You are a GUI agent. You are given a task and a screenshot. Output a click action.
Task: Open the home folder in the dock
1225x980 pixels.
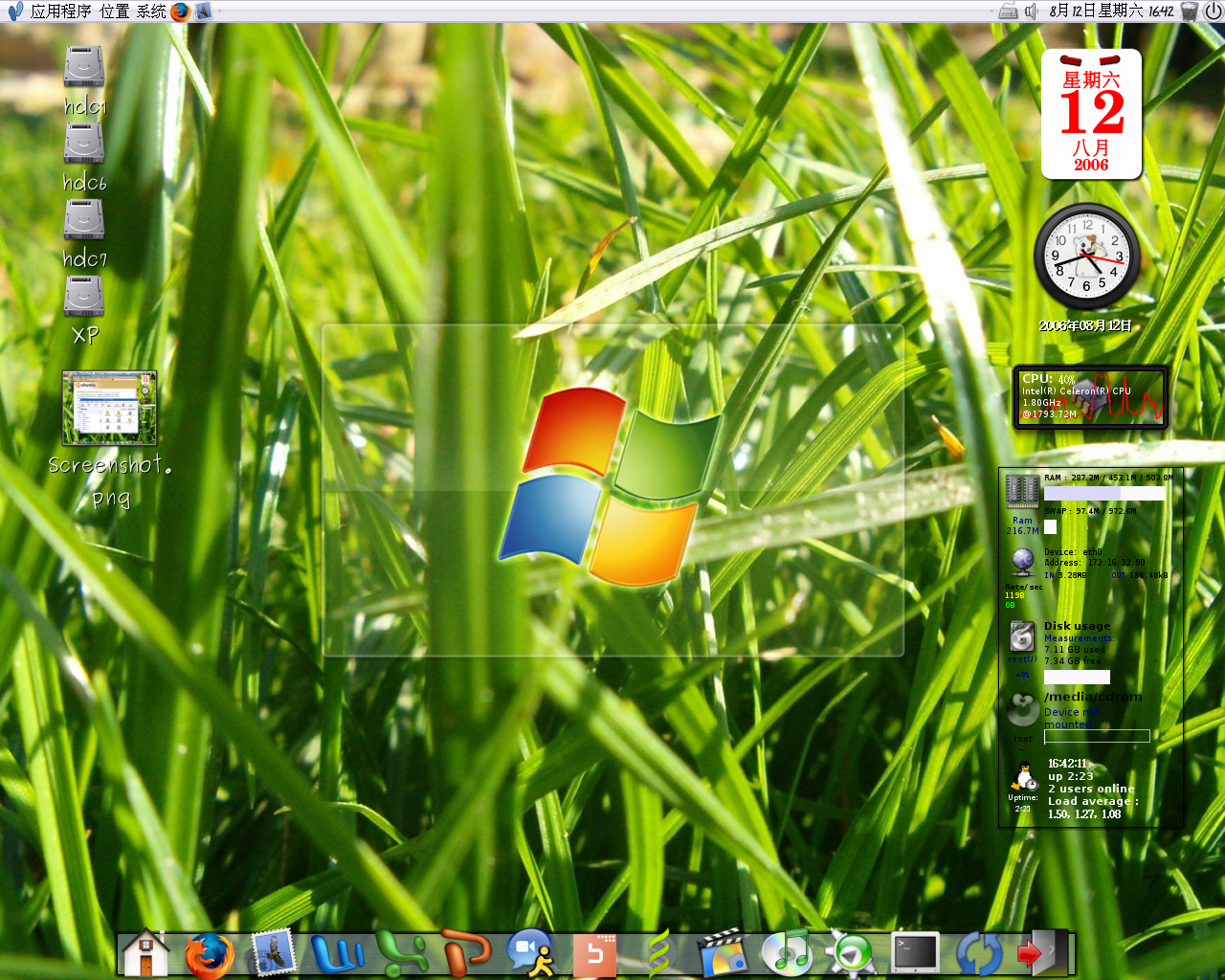[x=145, y=954]
